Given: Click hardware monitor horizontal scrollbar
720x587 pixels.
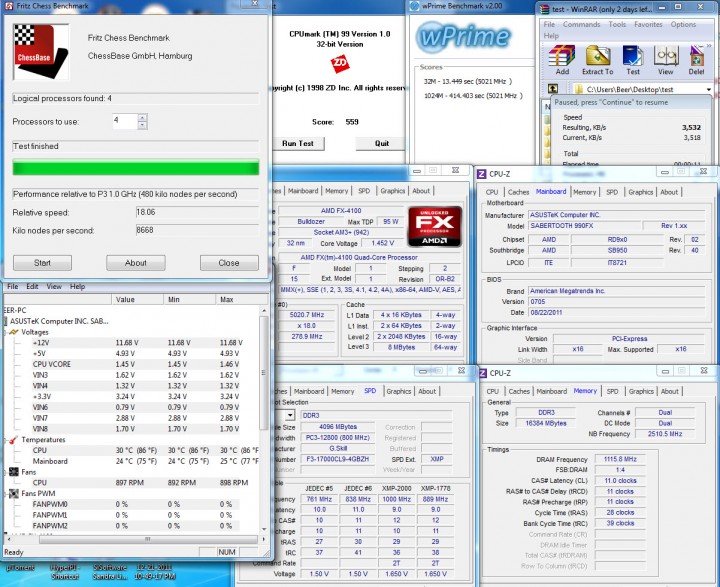Looking at the screenshot, I should pyautogui.click(x=148, y=539).
